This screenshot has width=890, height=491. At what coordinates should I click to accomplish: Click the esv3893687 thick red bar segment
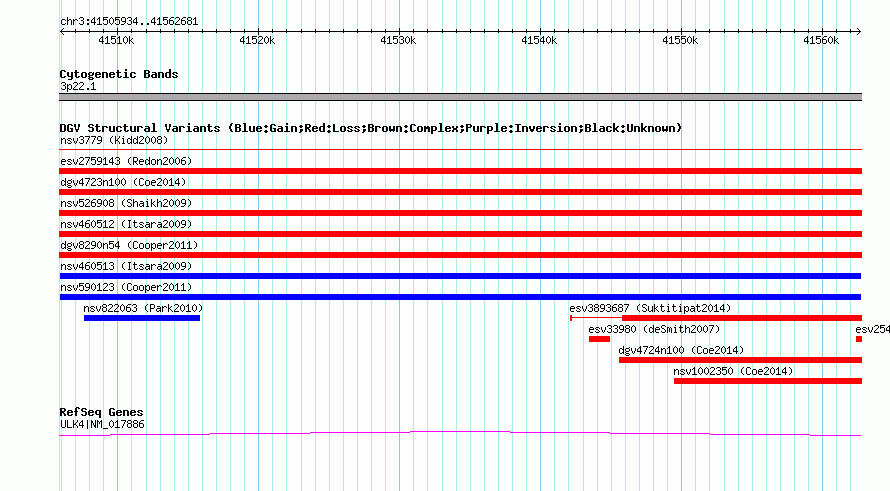pos(742,318)
